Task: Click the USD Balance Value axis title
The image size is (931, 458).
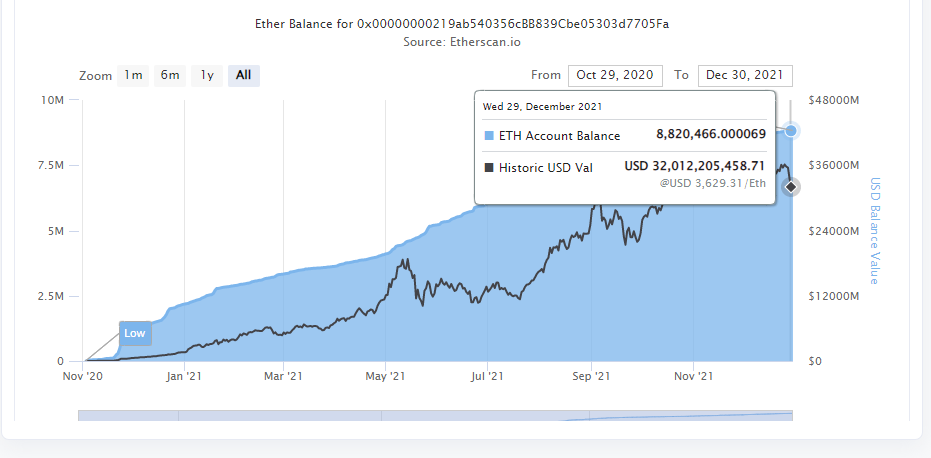Action: click(874, 231)
